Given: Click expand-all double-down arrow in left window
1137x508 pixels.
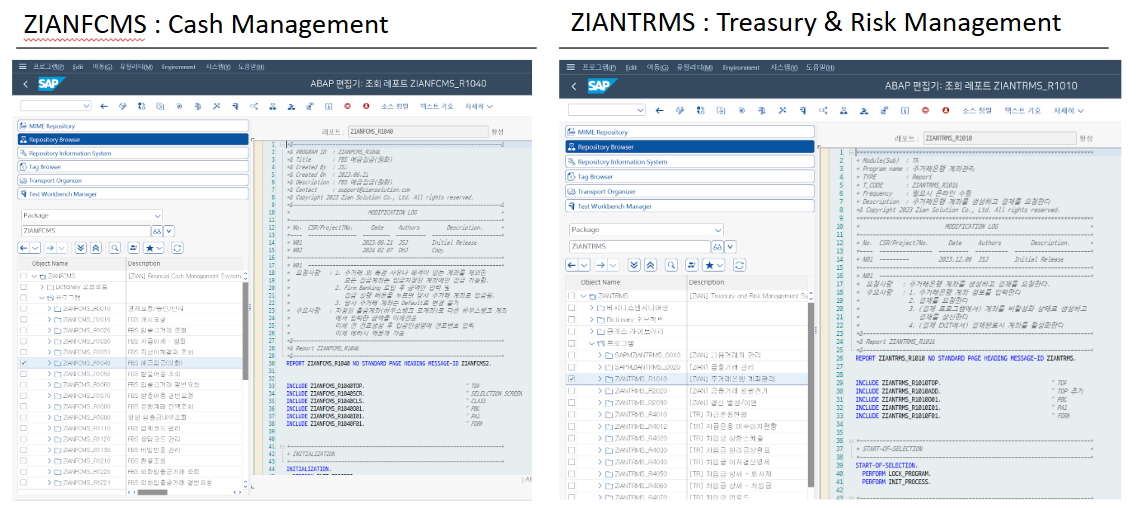Looking at the screenshot, I should pyautogui.click(x=82, y=247).
